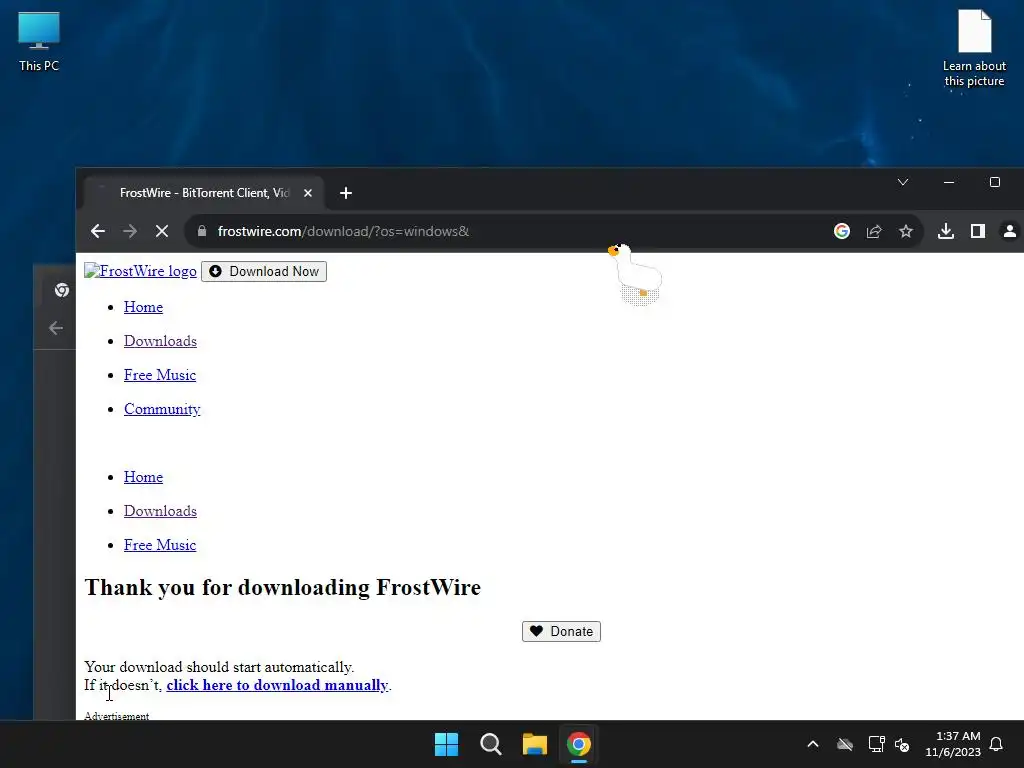
Task: Close the FrostWire tab
Action: (308, 193)
